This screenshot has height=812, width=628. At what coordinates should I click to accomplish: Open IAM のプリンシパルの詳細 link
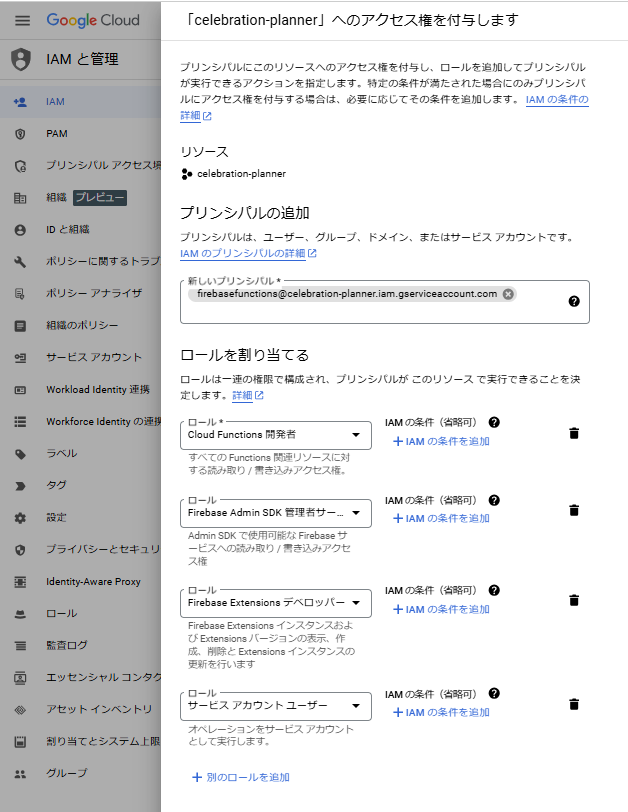click(x=248, y=254)
